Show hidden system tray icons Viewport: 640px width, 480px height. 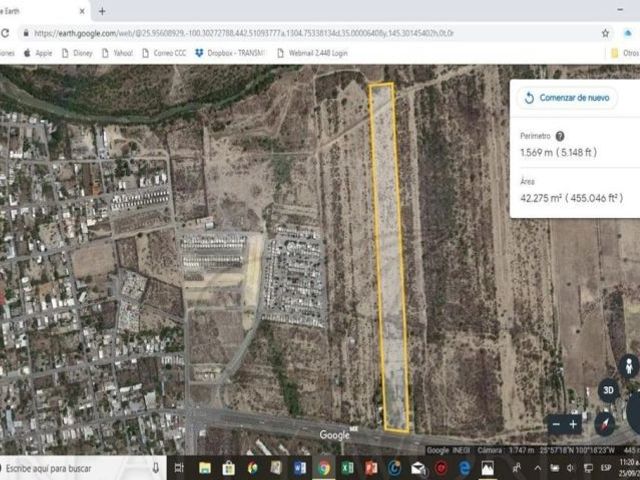(538, 468)
